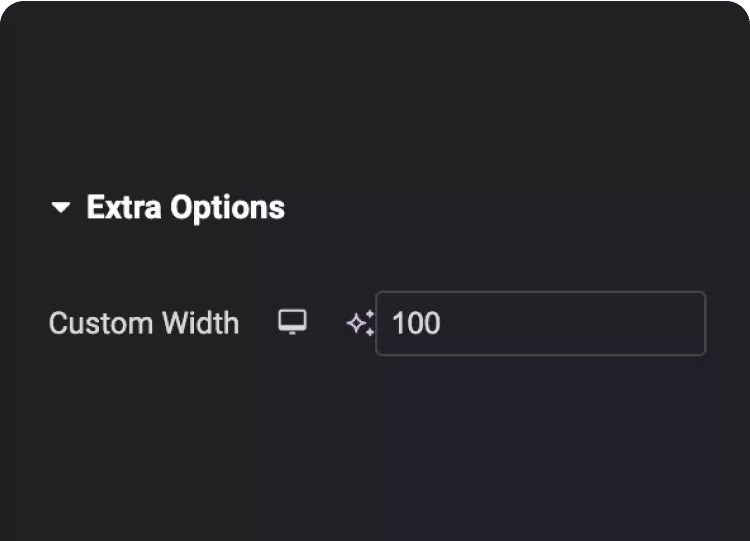Select the 100 value in Custom Width
The width and height of the screenshot is (750, 541).
(416, 323)
